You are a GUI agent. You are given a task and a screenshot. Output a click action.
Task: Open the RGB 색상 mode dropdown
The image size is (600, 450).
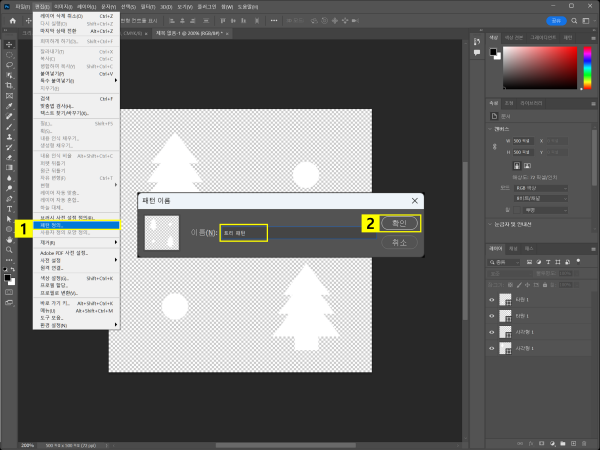[x=541, y=188]
